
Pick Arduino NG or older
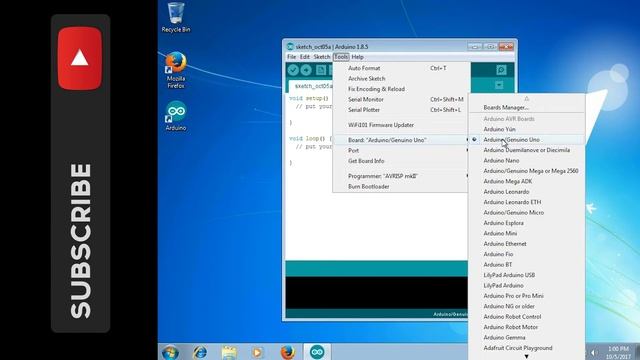pos(527,306)
